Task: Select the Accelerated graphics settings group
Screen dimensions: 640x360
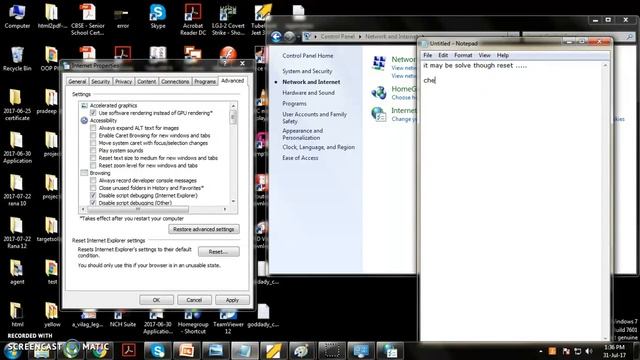Action: point(113,105)
